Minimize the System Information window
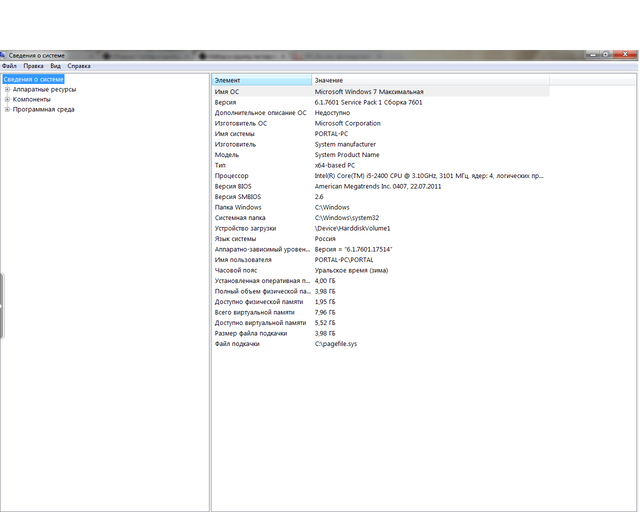This screenshot has height=512, width=640. (x=592, y=54)
